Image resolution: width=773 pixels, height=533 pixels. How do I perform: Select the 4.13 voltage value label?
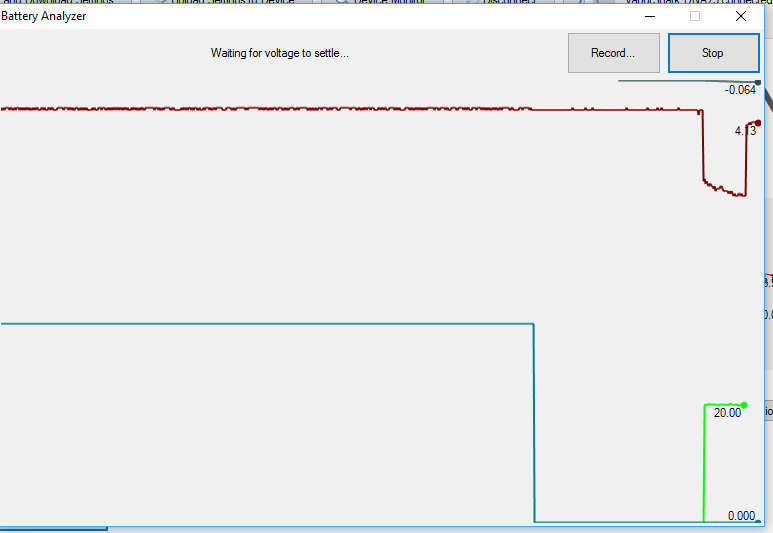pos(745,131)
